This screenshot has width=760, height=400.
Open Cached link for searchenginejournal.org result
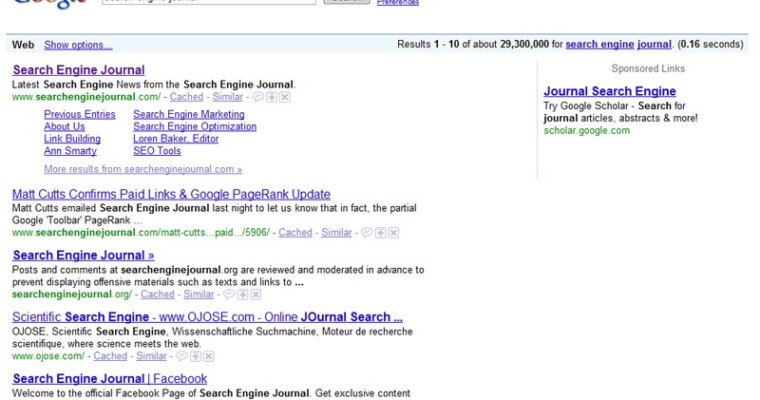pyautogui.click(x=157, y=294)
